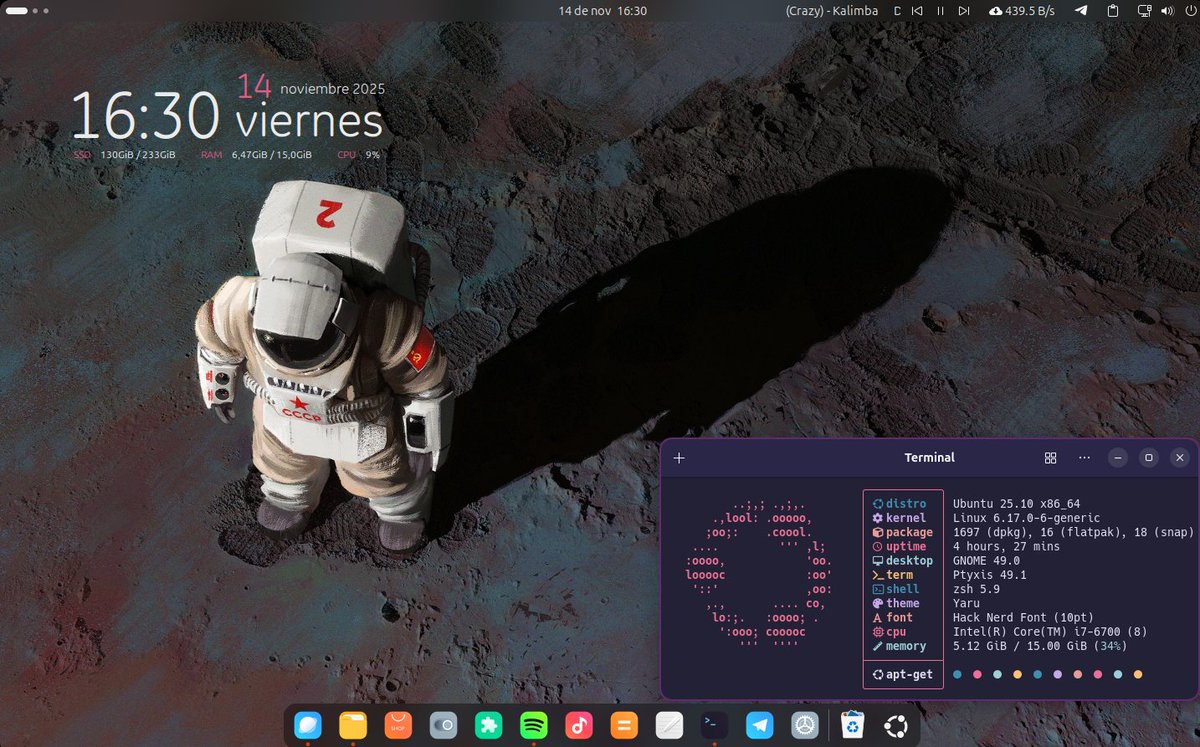Skip to previous track in top bar

pyautogui.click(x=917, y=11)
